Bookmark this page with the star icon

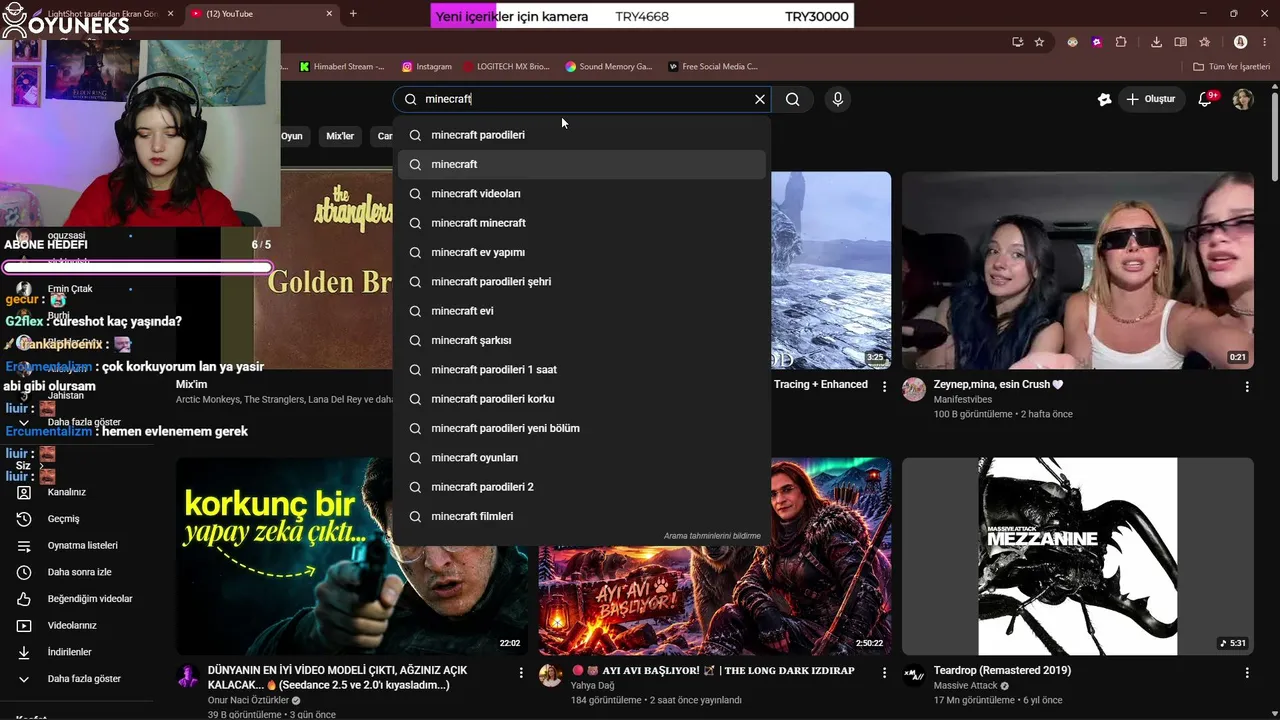point(1040,42)
